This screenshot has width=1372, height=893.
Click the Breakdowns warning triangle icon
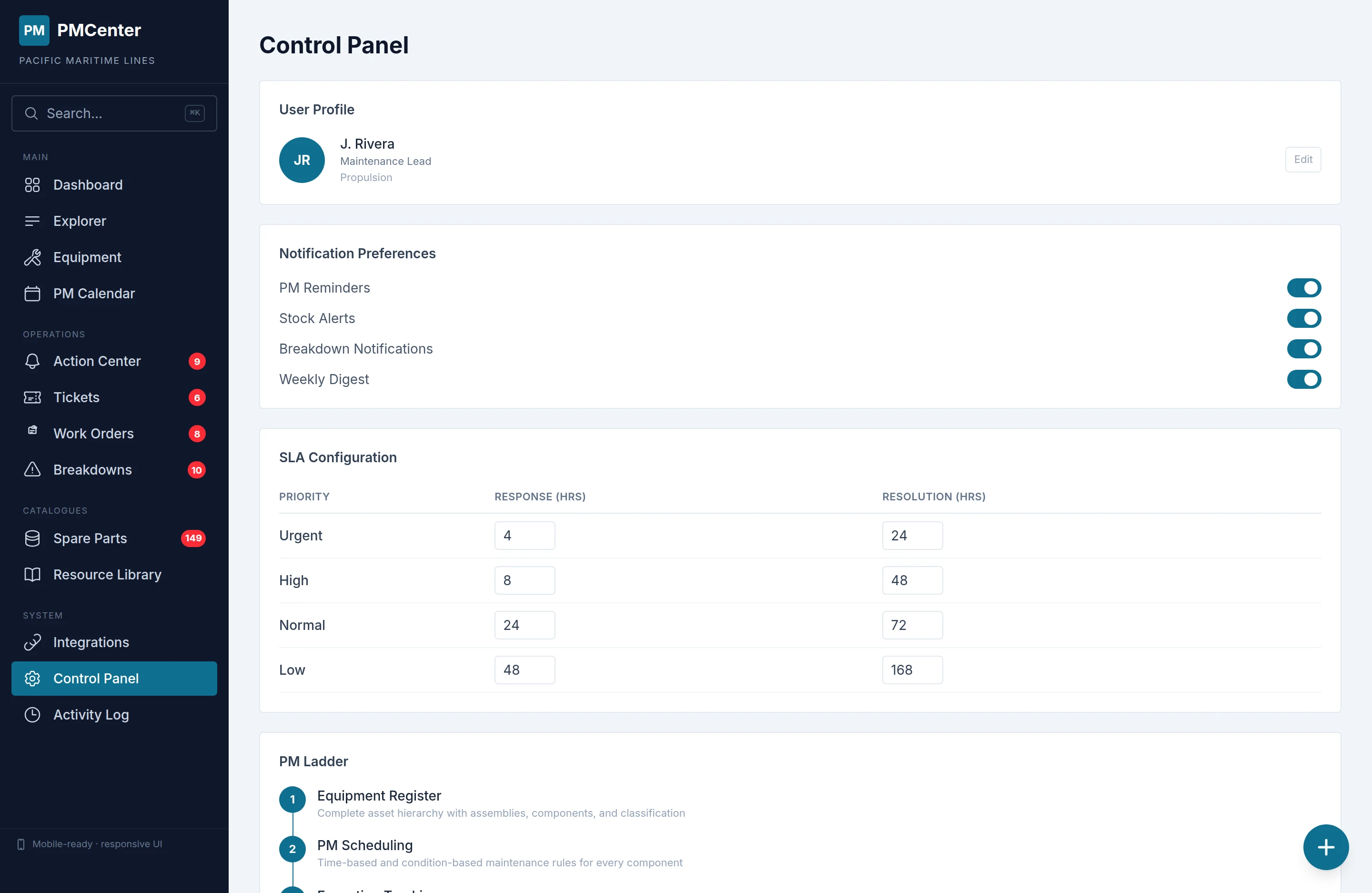pos(32,470)
